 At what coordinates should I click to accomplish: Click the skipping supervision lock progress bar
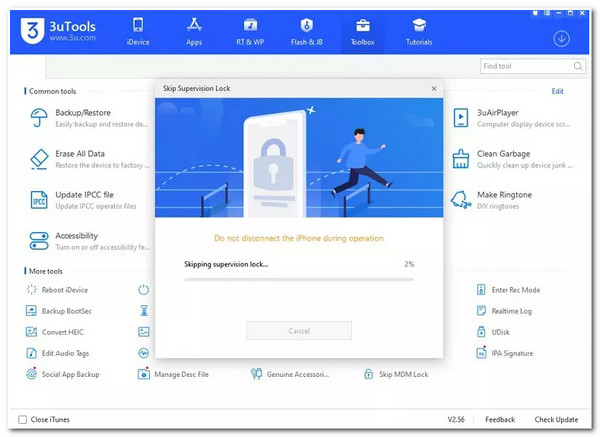(x=299, y=280)
